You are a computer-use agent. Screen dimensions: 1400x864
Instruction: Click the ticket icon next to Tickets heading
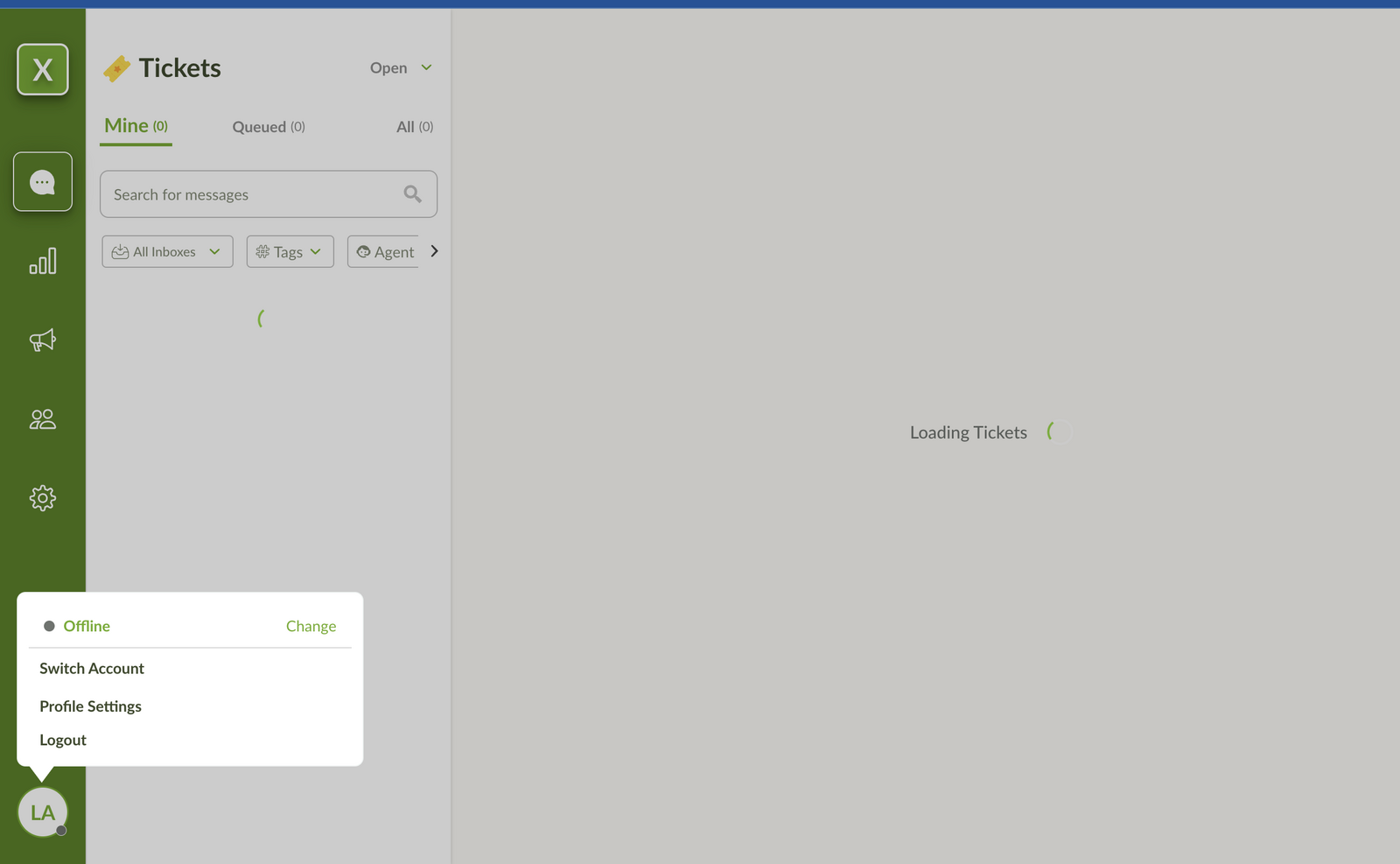(118, 67)
